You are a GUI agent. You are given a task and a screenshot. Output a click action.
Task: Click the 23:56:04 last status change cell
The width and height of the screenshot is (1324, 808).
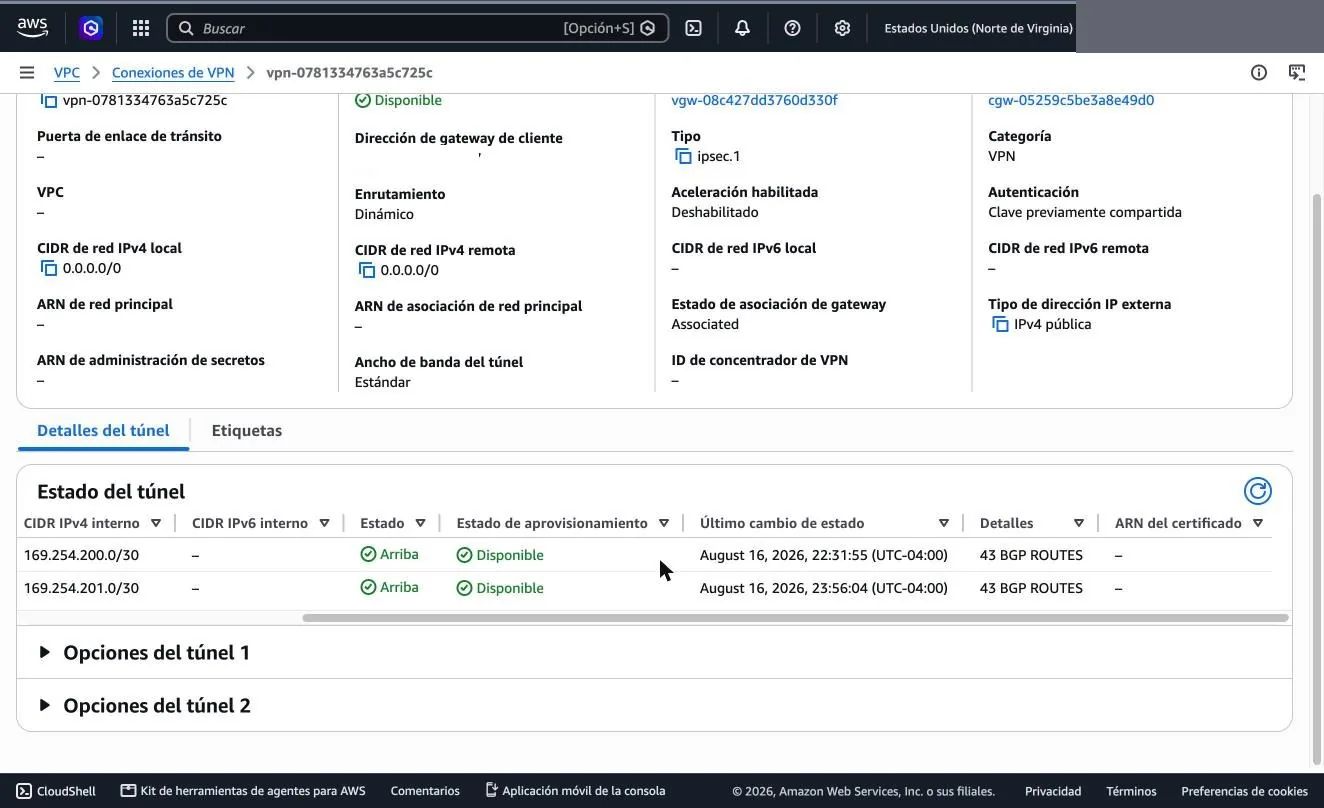coord(824,588)
